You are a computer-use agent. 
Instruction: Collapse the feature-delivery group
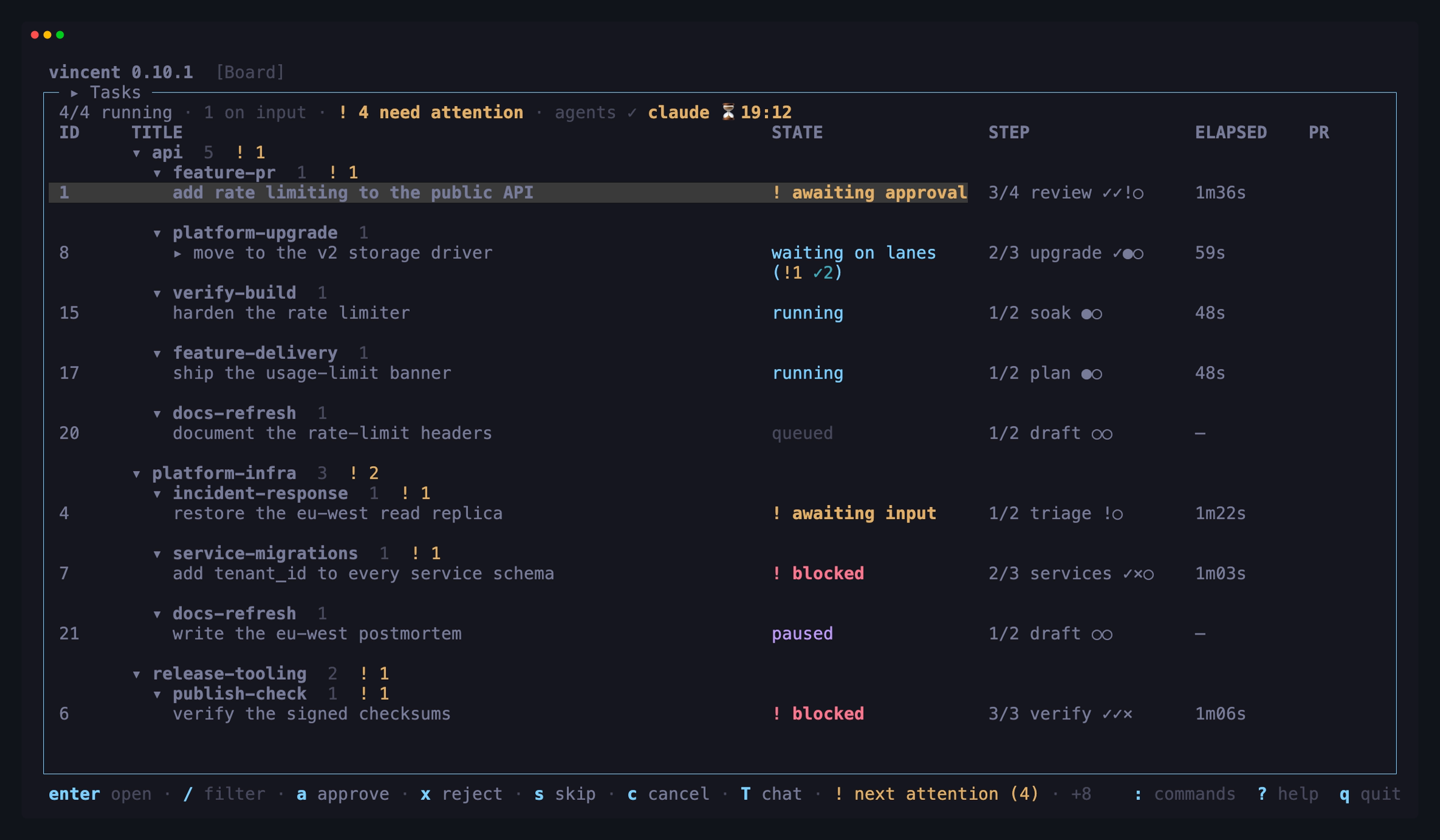click(x=157, y=354)
